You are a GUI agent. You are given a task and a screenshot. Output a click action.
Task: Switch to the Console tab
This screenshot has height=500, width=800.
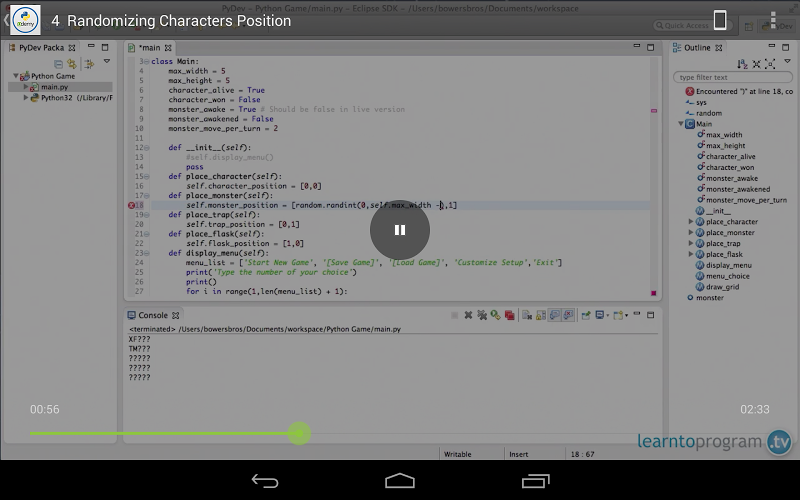tap(151, 315)
